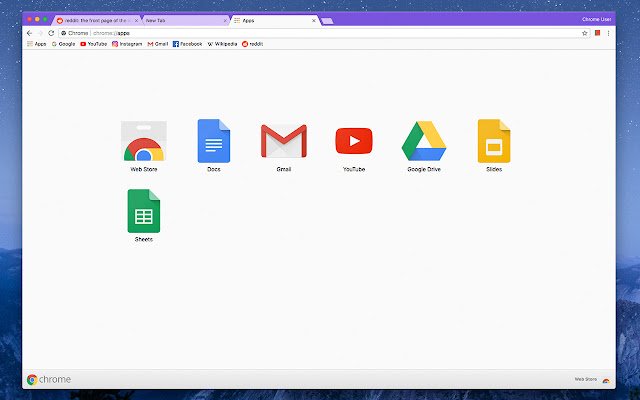The width and height of the screenshot is (640, 400).
Task: Close the reddit tab
Action: 137,20
